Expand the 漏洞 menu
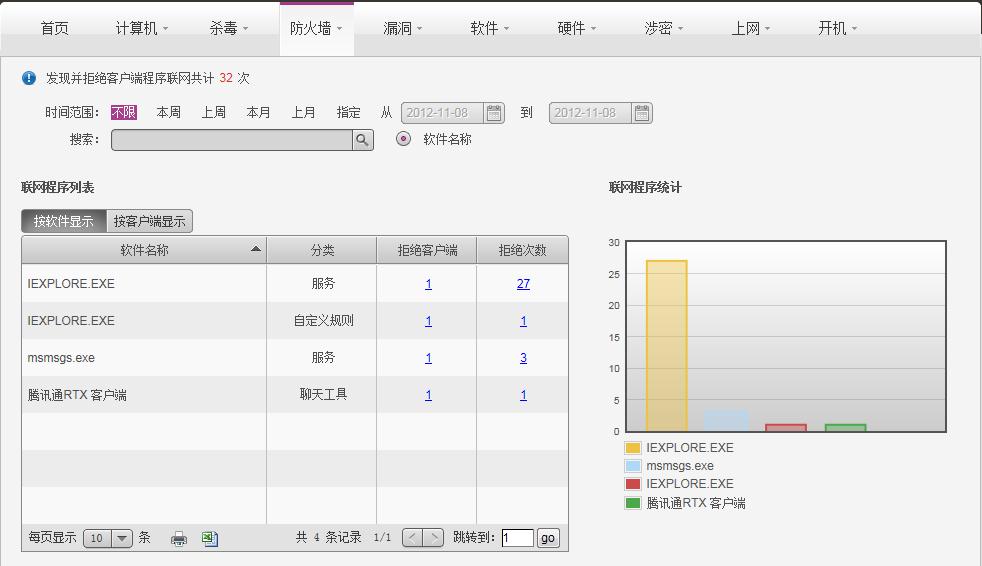This screenshot has height=566, width=982. (403, 28)
